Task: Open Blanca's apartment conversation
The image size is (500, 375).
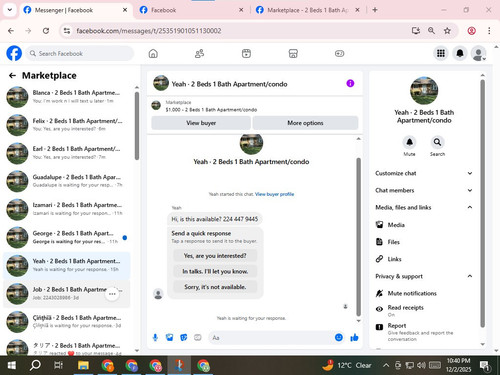Action: 67,97
